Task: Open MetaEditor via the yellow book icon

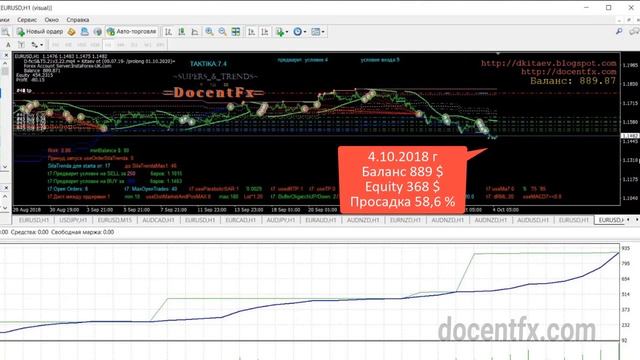Action: pos(71,31)
